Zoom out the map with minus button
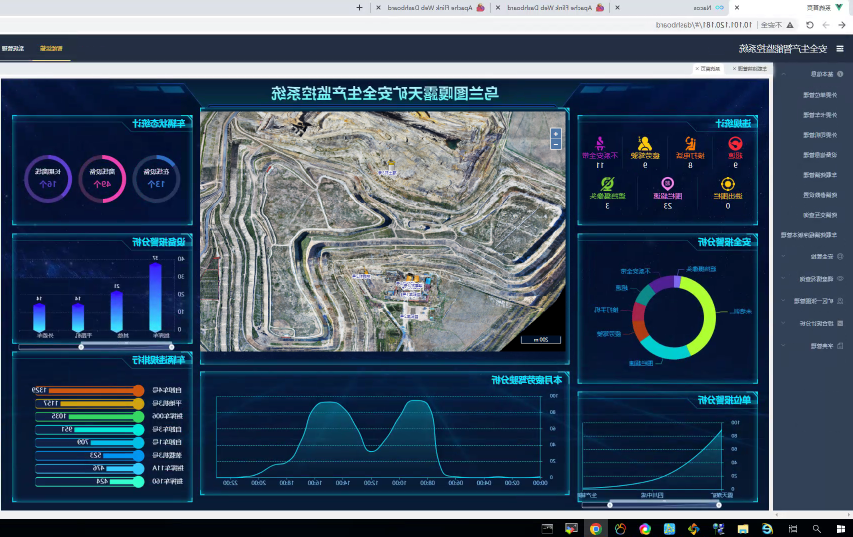 556,144
